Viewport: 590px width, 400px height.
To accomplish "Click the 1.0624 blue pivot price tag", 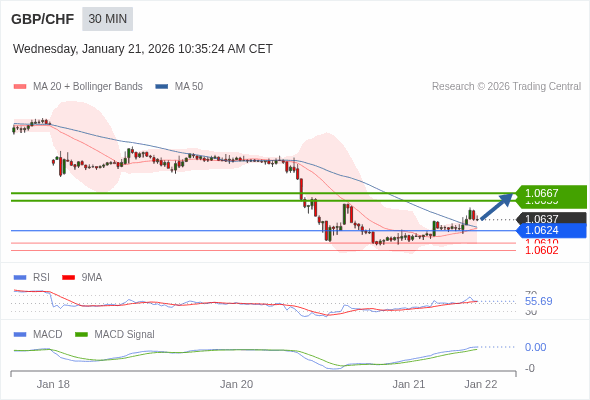I will point(551,230).
